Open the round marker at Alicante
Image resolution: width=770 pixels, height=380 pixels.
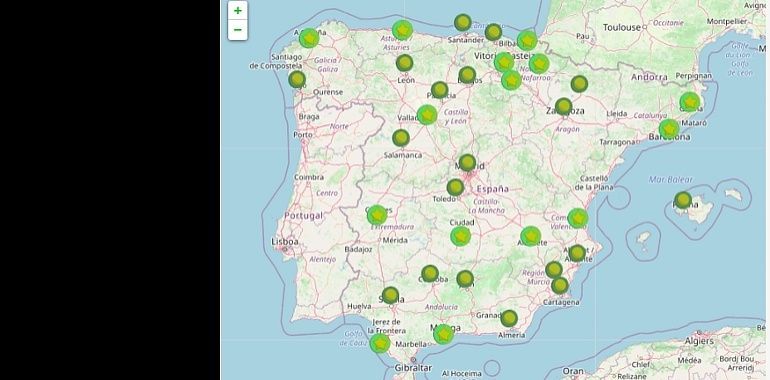tap(577, 253)
